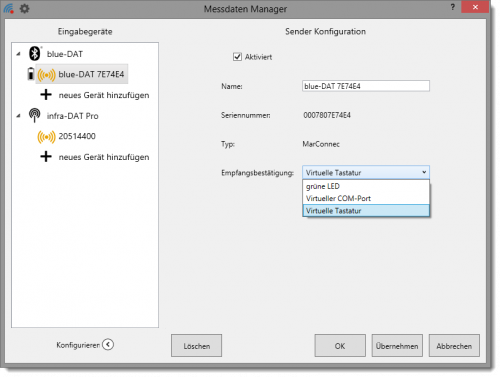500x377 pixels.
Task: Click plus icon under blue-DAT group
Action: pyautogui.click(x=46, y=95)
